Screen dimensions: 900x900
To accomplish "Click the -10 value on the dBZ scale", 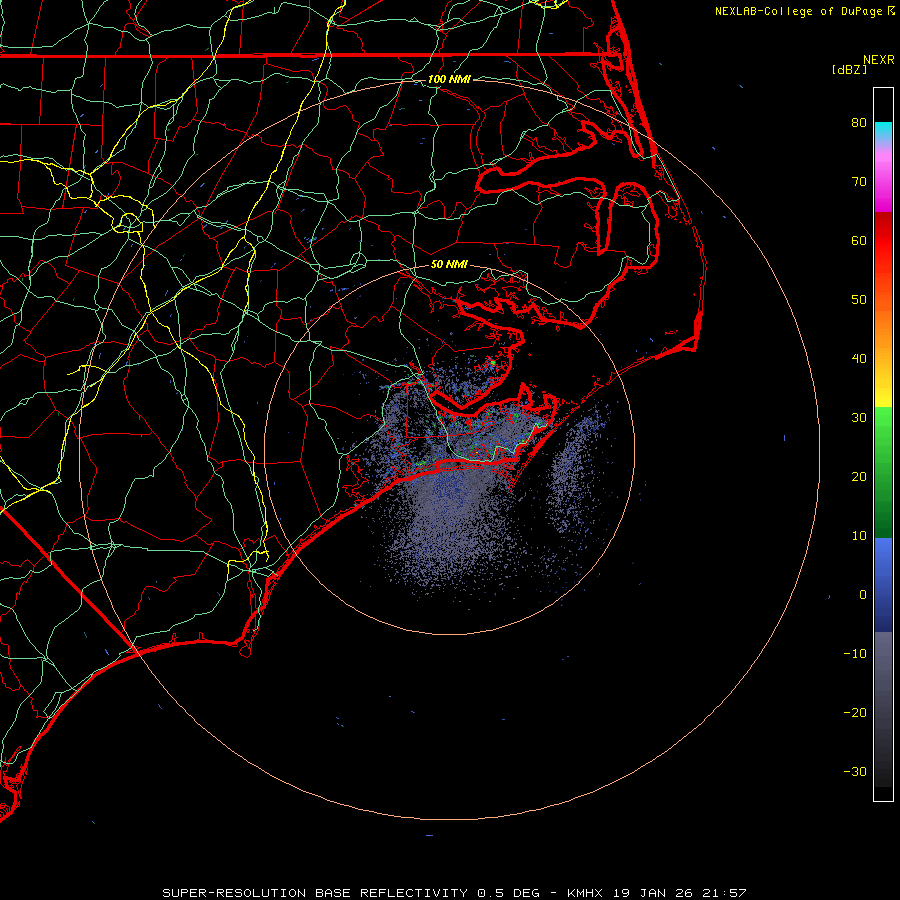I will [855, 654].
